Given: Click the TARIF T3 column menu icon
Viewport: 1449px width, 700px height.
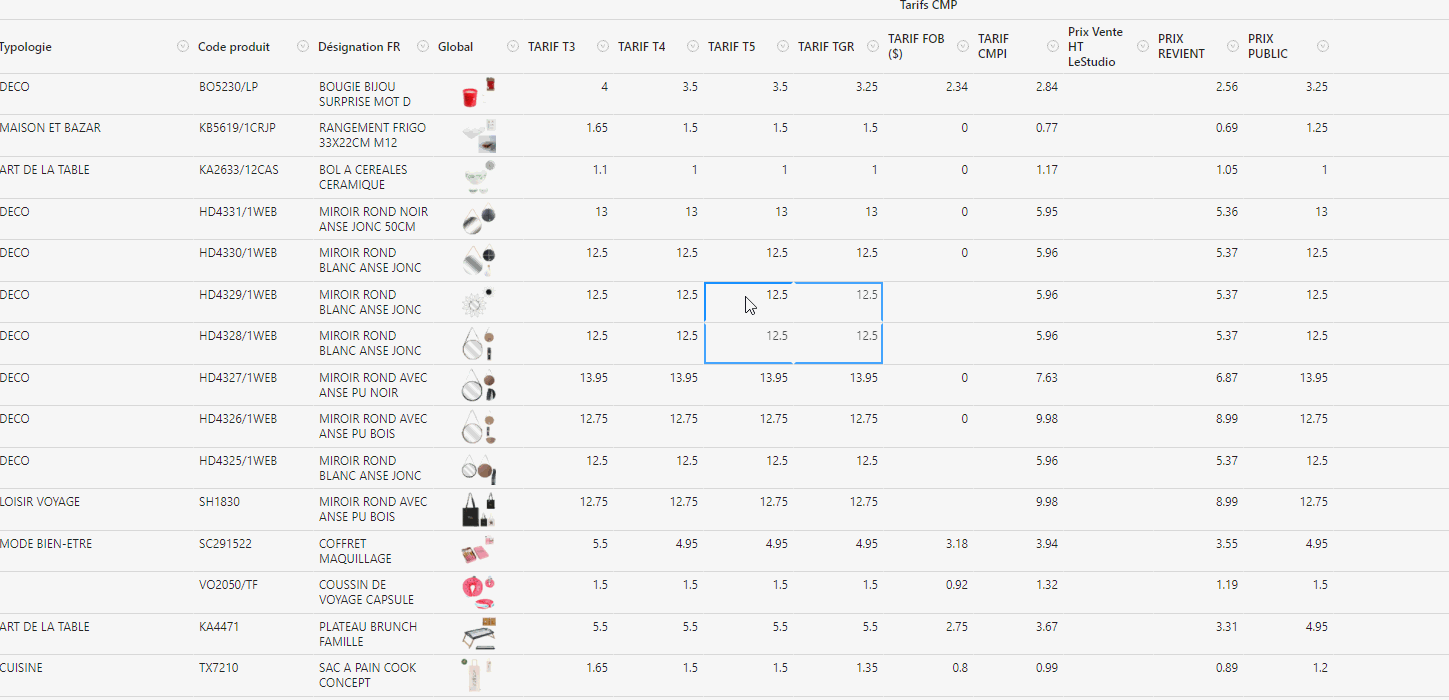Looking at the screenshot, I should tap(602, 46).
